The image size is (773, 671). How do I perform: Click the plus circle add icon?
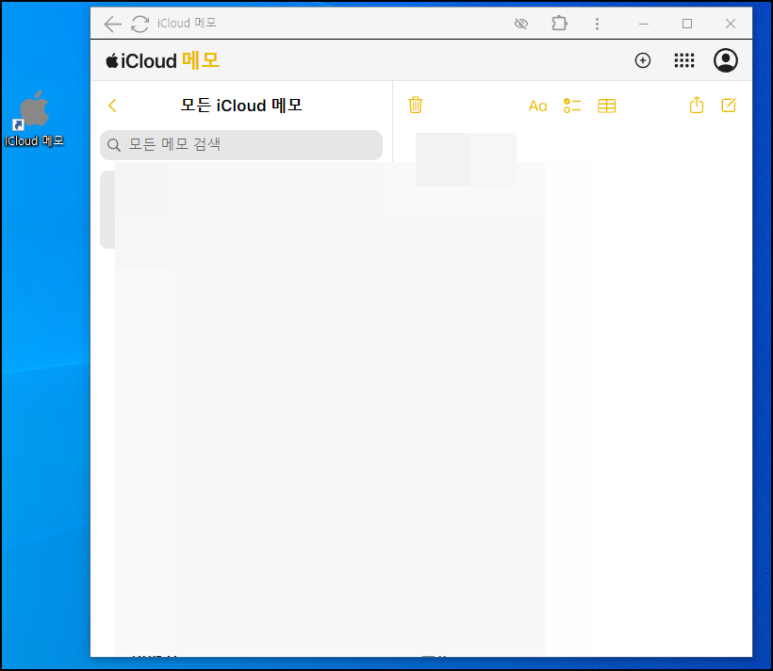coord(642,61)
